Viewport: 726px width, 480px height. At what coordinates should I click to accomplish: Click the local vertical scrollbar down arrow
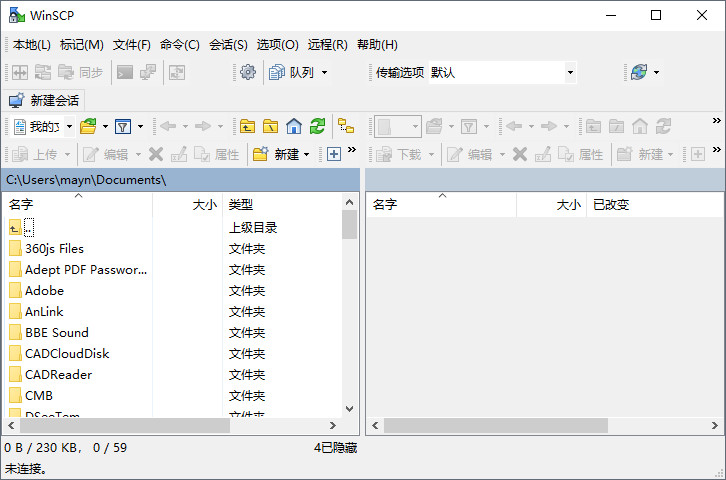pyautogui.click(x=350, y=409)
